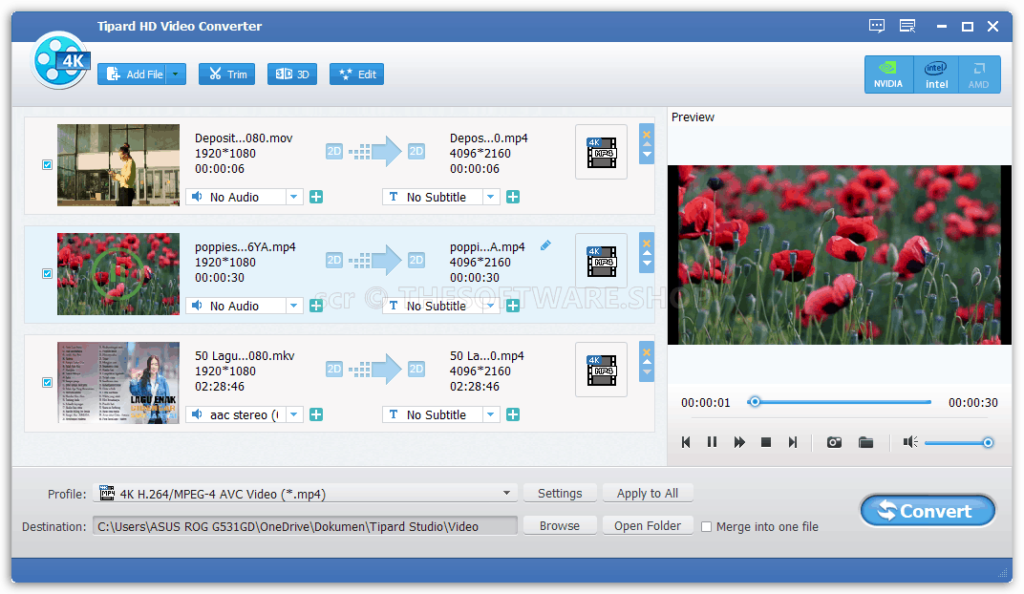This screenshot has height=594, width=1024.
Task: Add audio track to 50 Lagu...080.mkv
Action: [x=316, y=415]
